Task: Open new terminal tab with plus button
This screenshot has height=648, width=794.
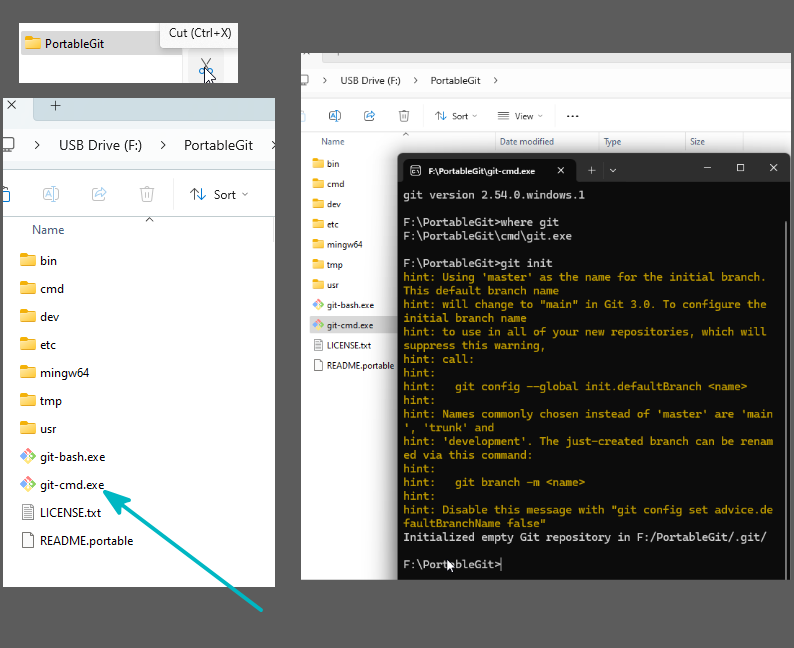Action: click(591, 171)
